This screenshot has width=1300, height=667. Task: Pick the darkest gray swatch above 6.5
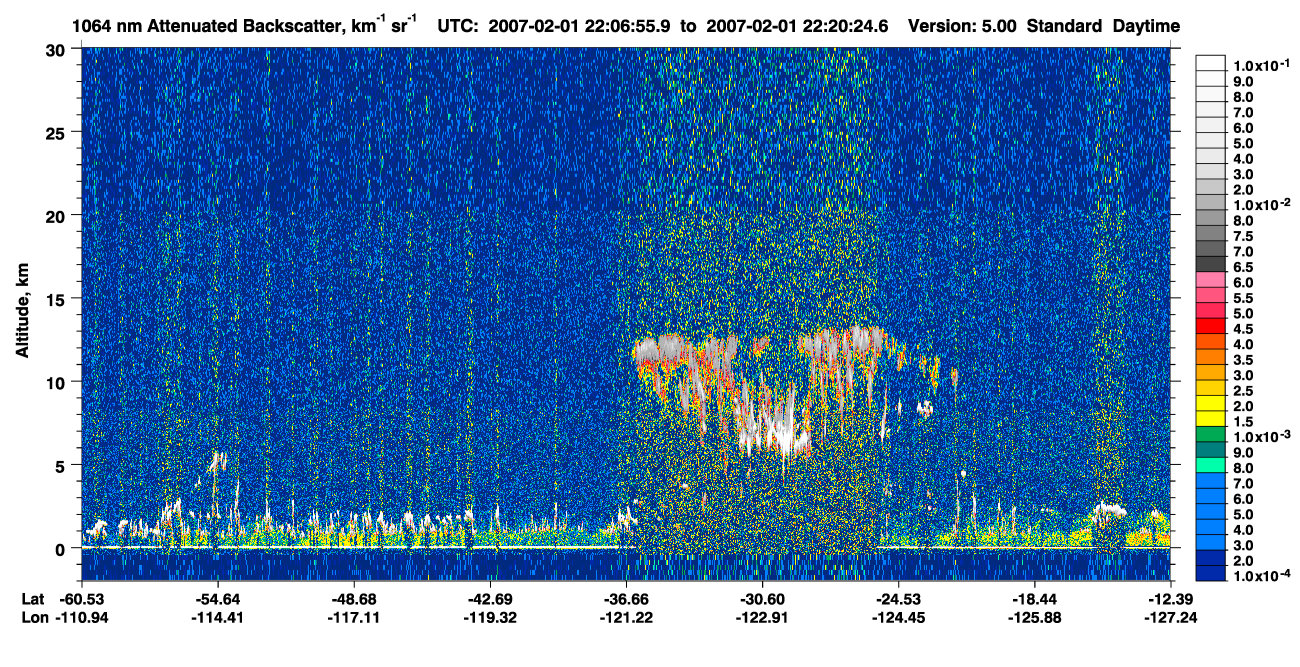tap(1210, 263)
